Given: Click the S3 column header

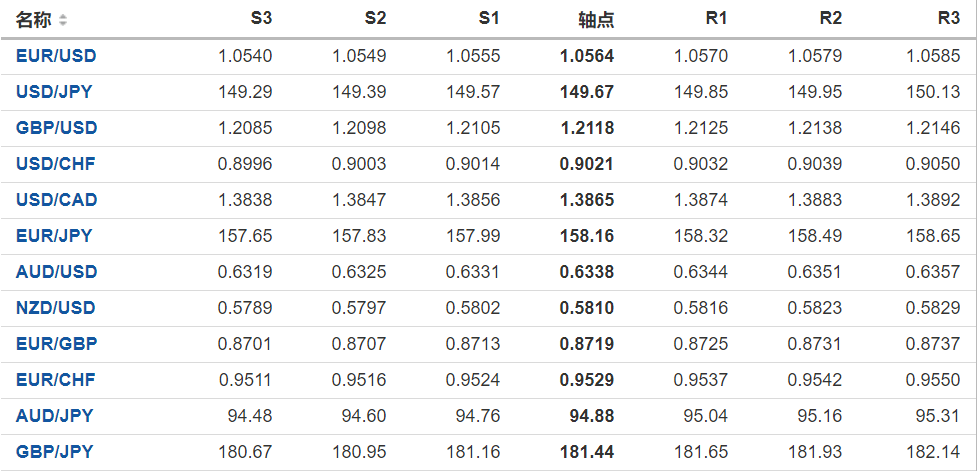Looking at the screenshot, I should (260, 19).
